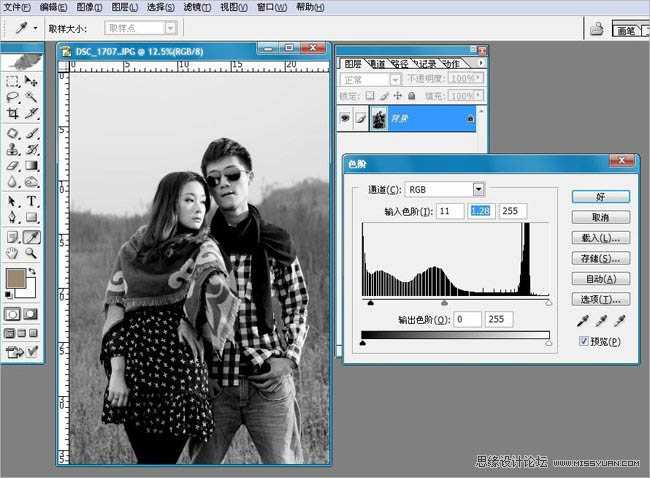Open the 窗口(W) menu
The width and height of the screenshot is (650, 478).
click(x=272, y=7)
